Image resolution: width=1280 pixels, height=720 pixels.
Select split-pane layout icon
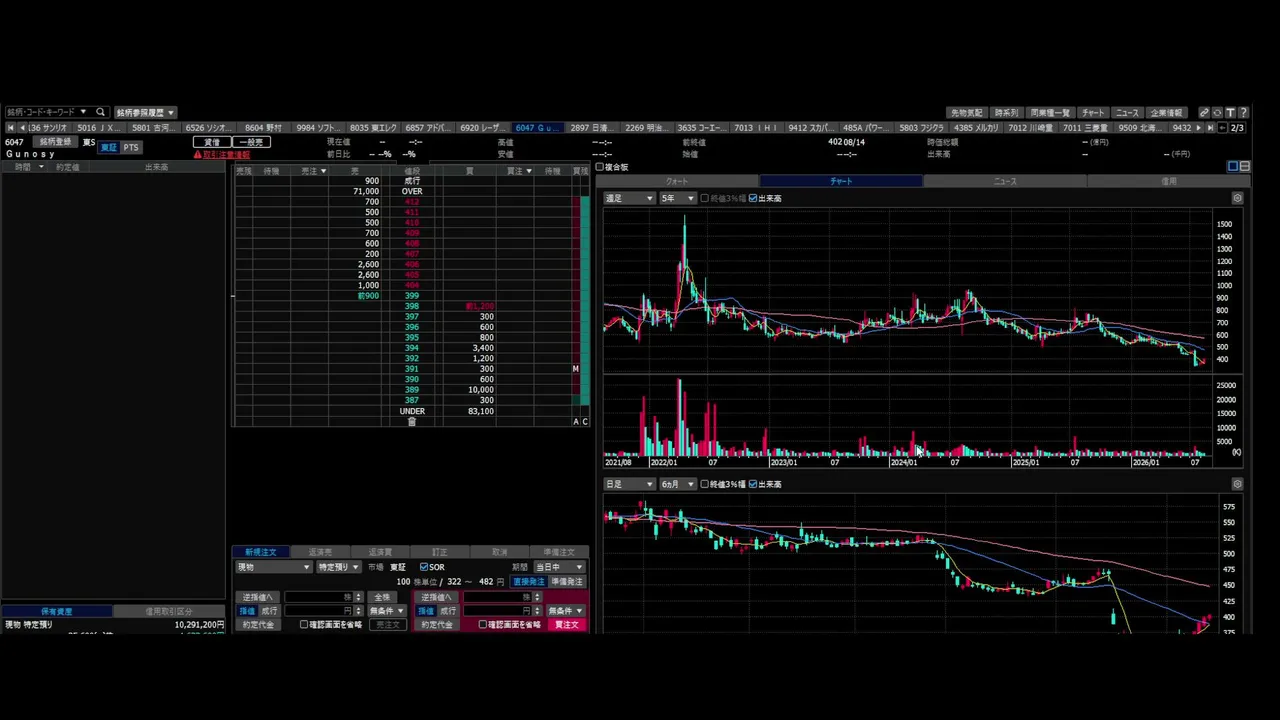(1244, 166)
